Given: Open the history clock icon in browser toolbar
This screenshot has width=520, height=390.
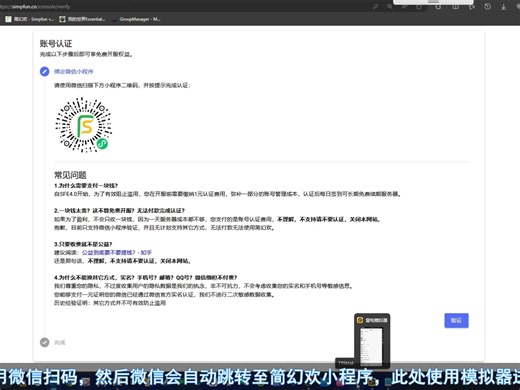Looking at the screenshot, I should (487, 6).
